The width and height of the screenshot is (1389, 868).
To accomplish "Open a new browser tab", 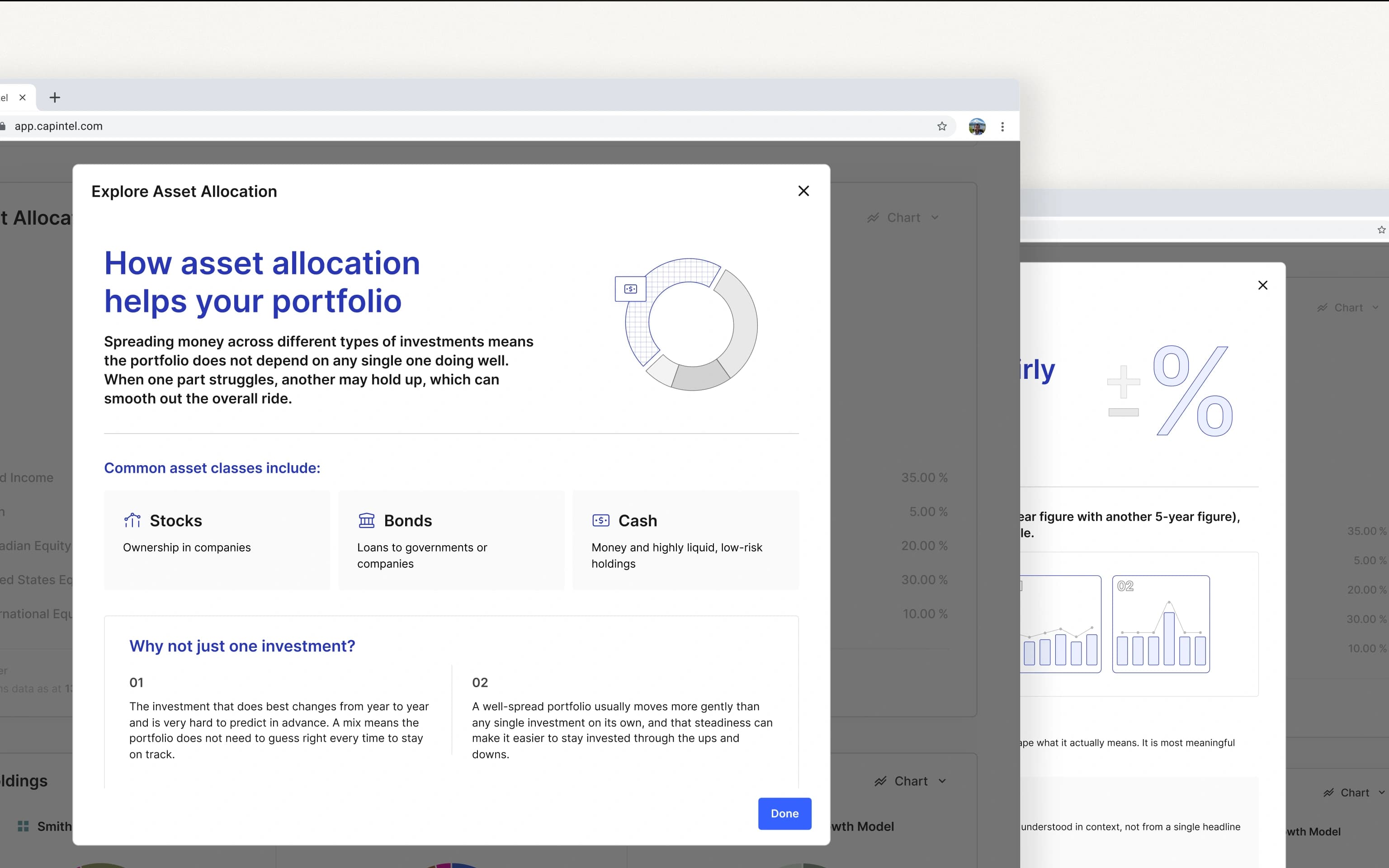I will pos(55,98).
